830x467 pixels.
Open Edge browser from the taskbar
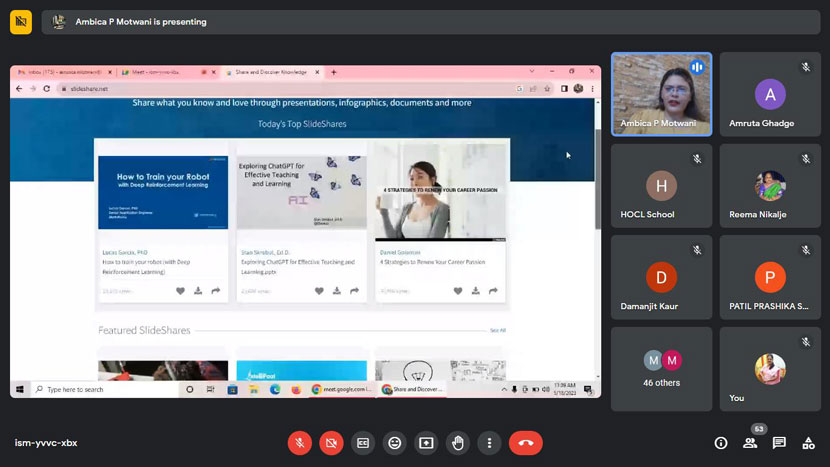(275, 390)
